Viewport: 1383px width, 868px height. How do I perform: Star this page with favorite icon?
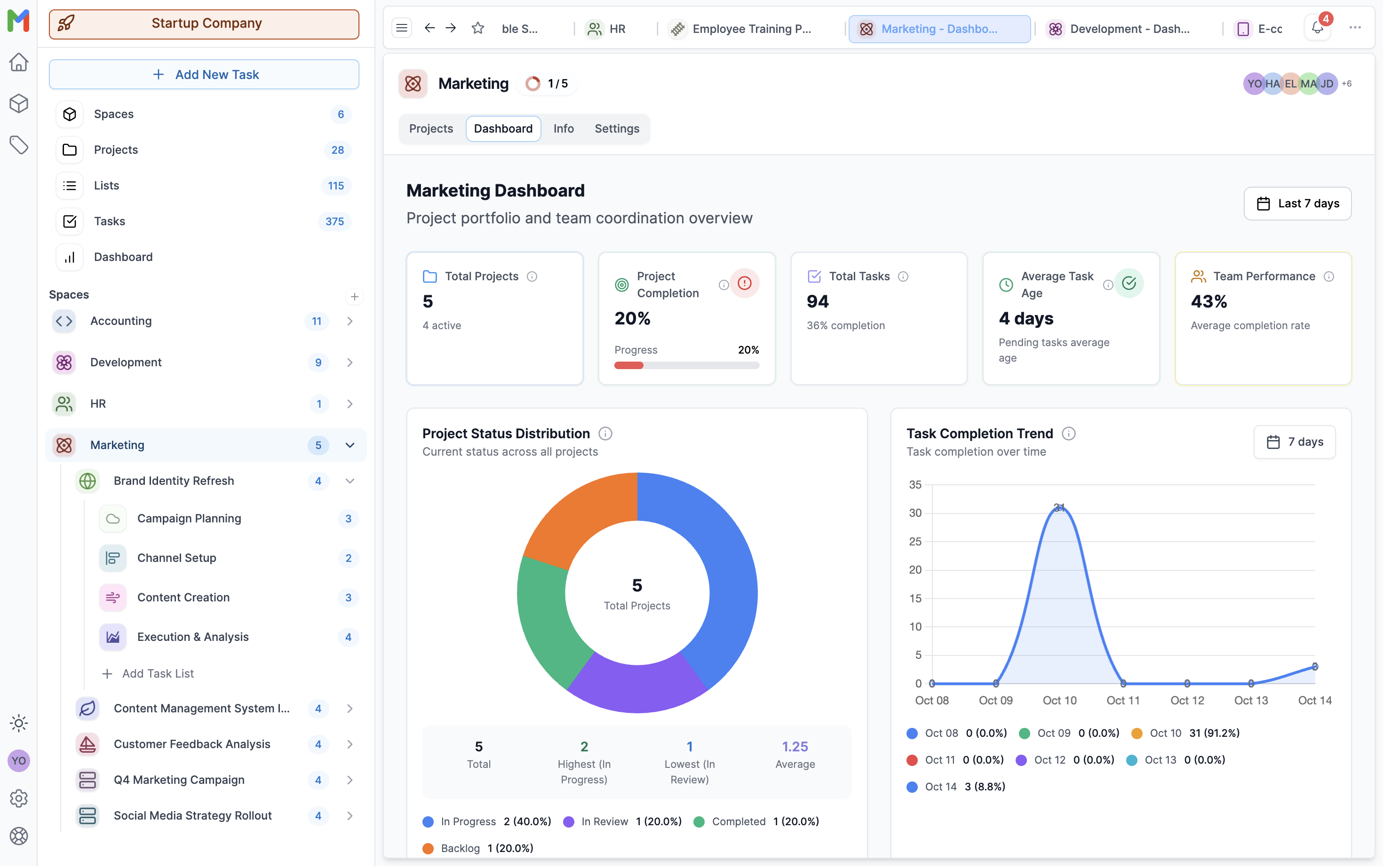point(477,28)
